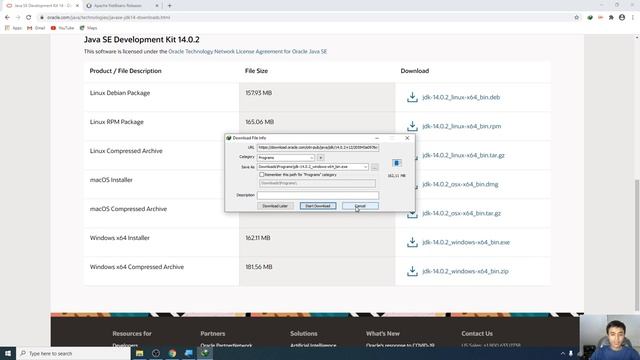Open the jdk-14.0.2_linux-x64_bin.tar.gz link
Image resolution: width=640 pixels, height=360 pixels.
coord(463,155)
